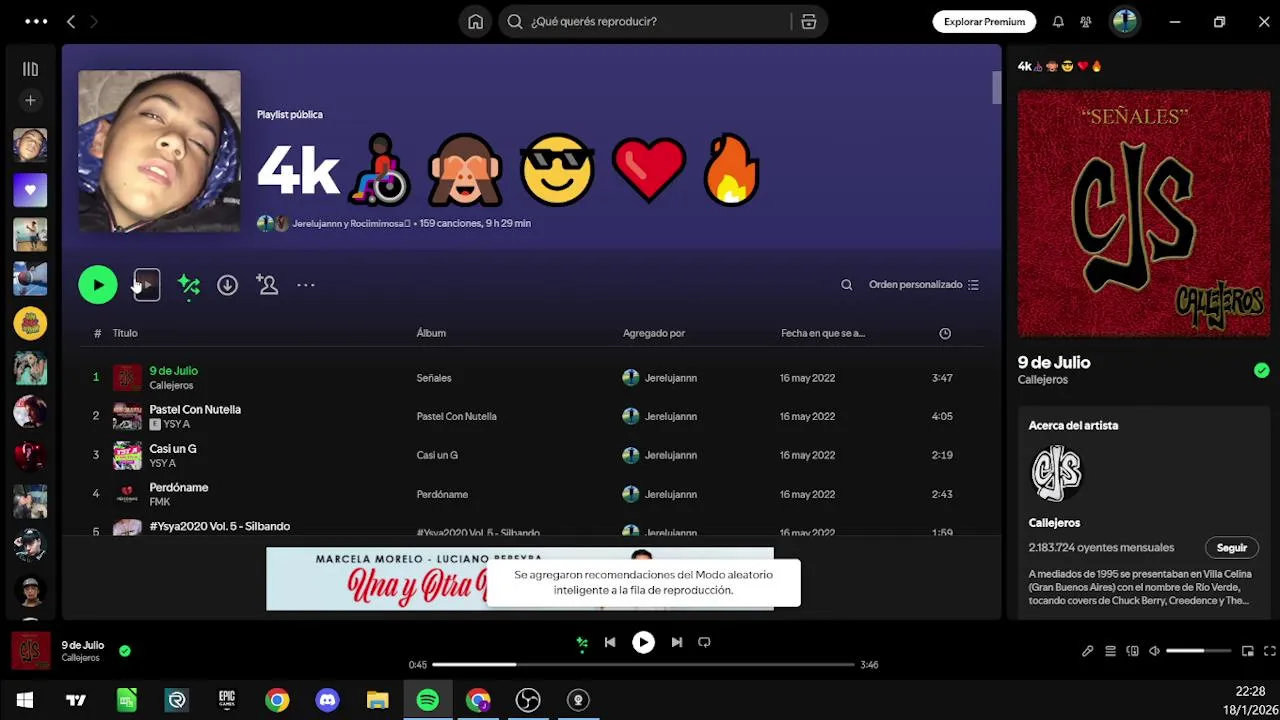Open Jerelujannn in the Pastel Con Nutella row

[671, 416]
